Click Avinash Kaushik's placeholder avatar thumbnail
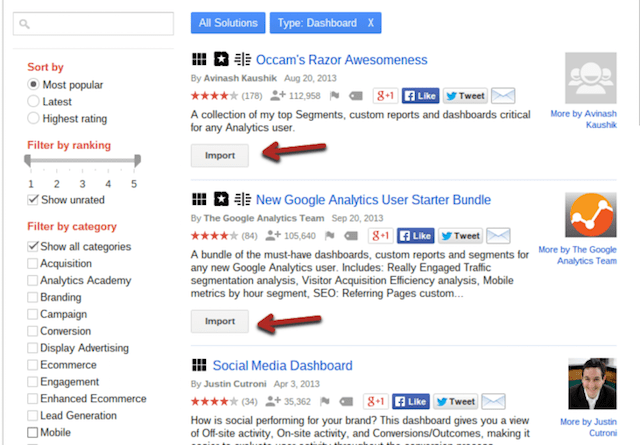 591,78
